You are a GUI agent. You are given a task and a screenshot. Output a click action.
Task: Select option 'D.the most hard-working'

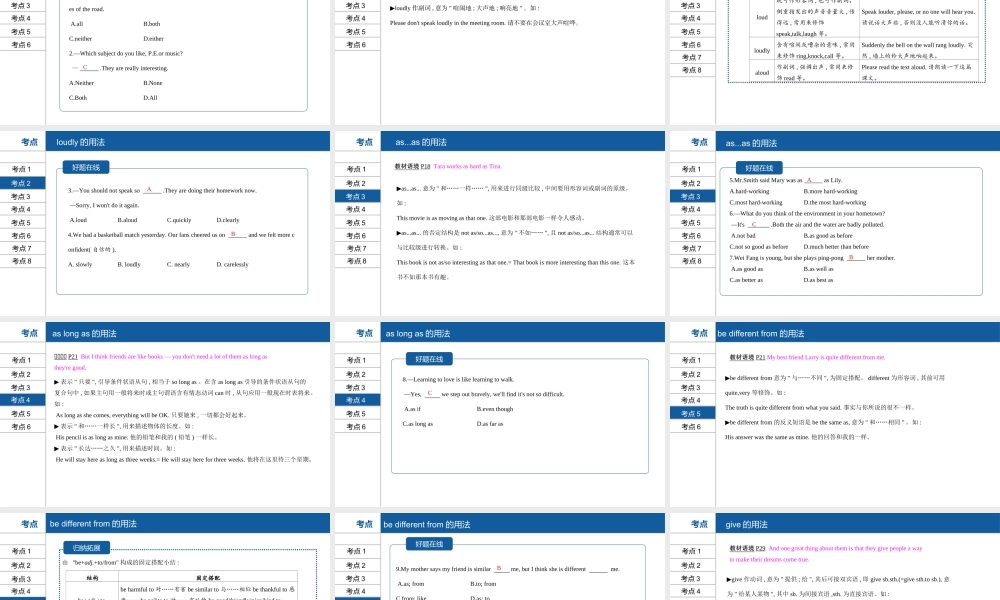click(835, 202)
